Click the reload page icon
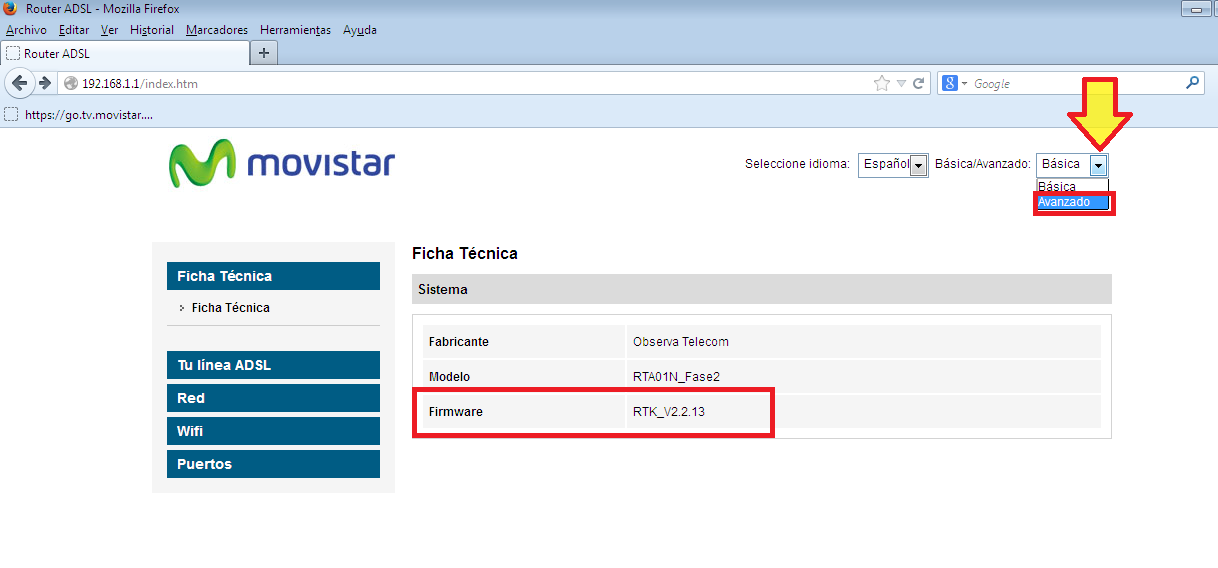 [x=919, y=83]
